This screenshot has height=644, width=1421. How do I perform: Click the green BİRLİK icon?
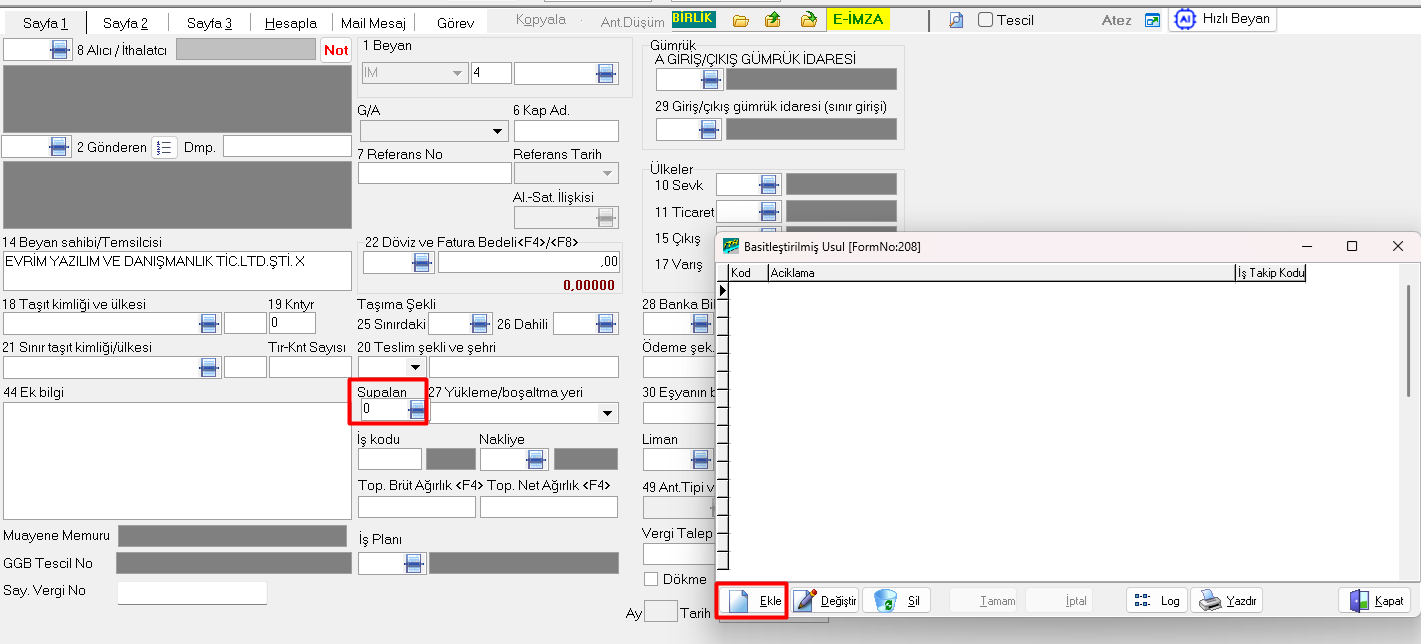point(693,19)
